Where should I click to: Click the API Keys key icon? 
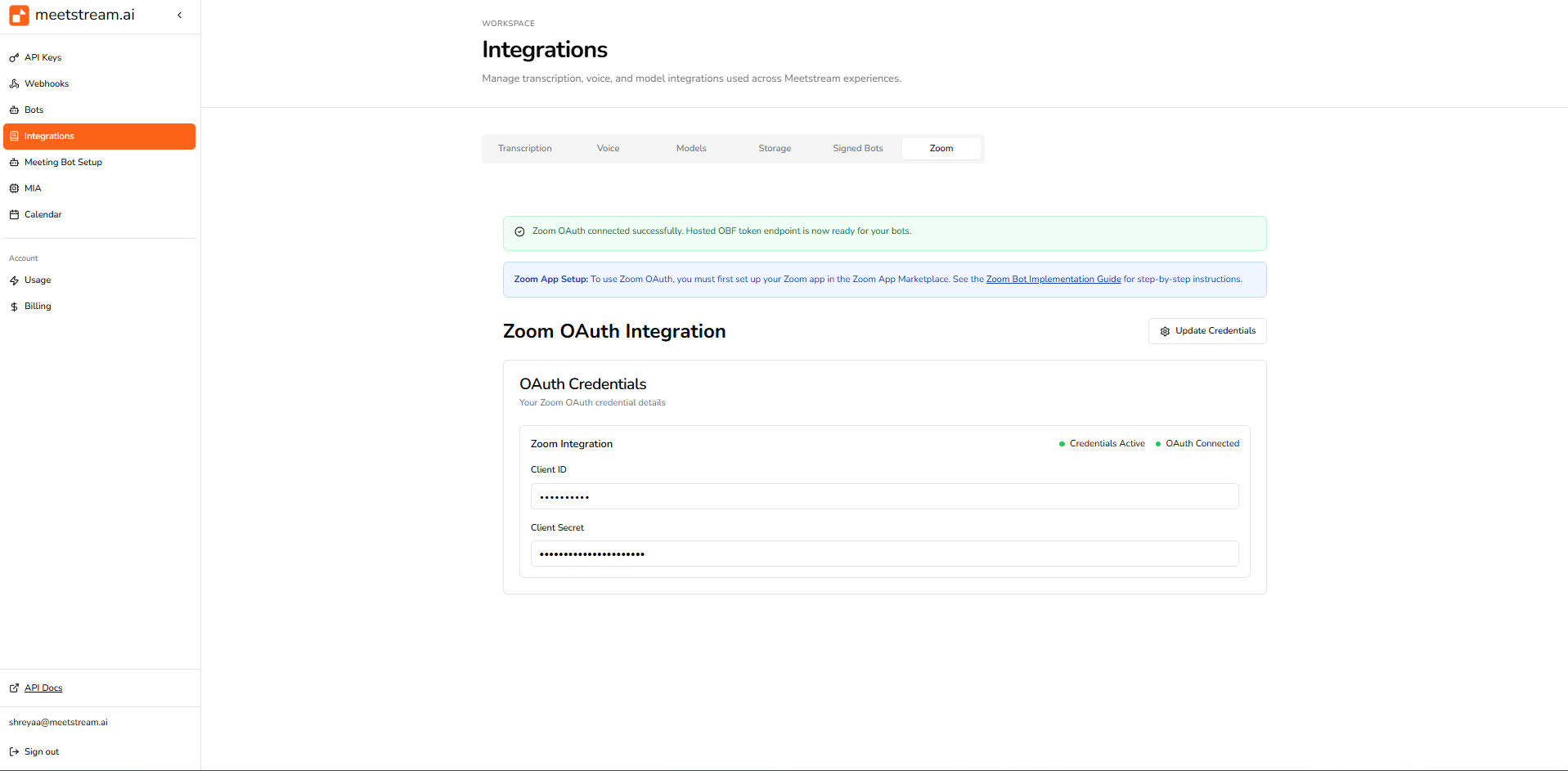(x=14, y=58)
